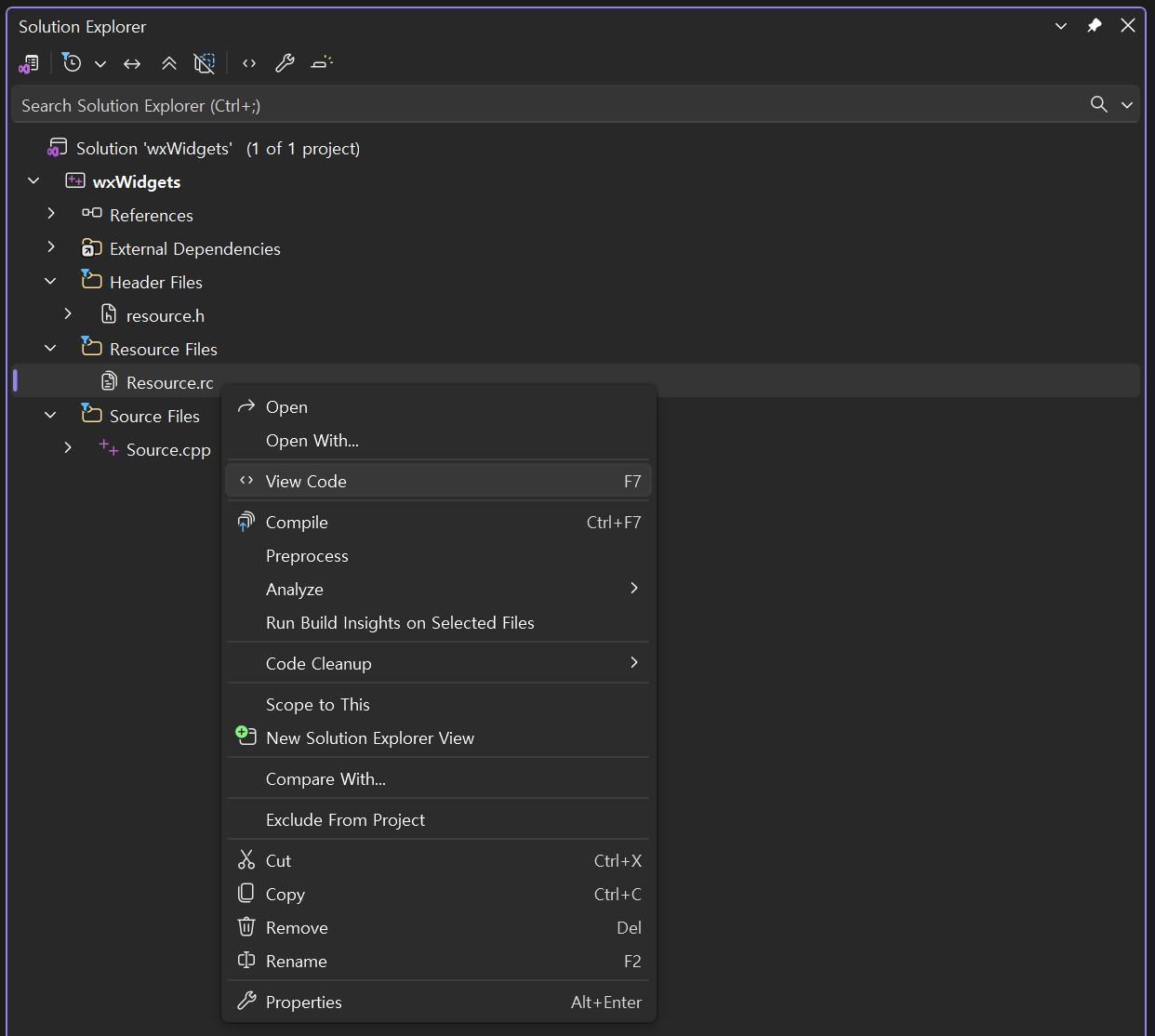The height and width of the screenshot is (1036, 1155).
Task: Choose Compare With... menu entry
Action: (439, 779)
